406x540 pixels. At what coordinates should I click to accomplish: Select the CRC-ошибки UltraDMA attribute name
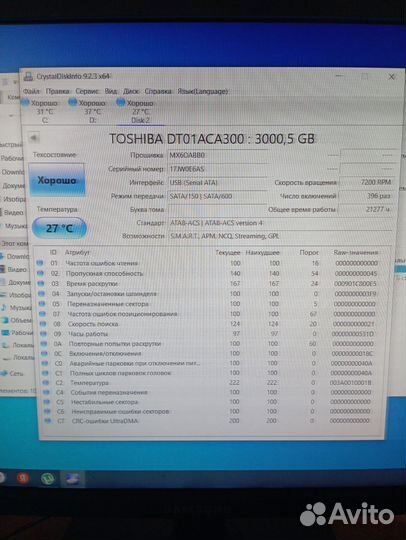click(105, 421)
